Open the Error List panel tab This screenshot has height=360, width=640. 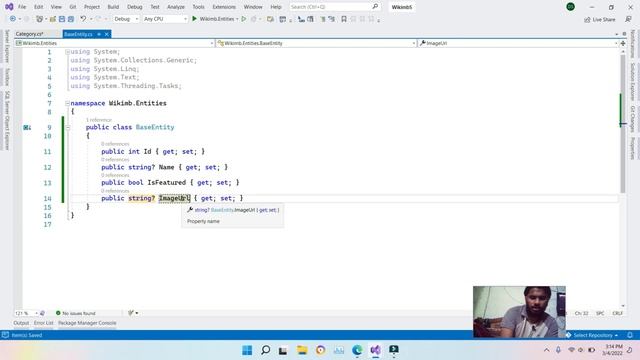pyautogui.click(x=44, y=323)
